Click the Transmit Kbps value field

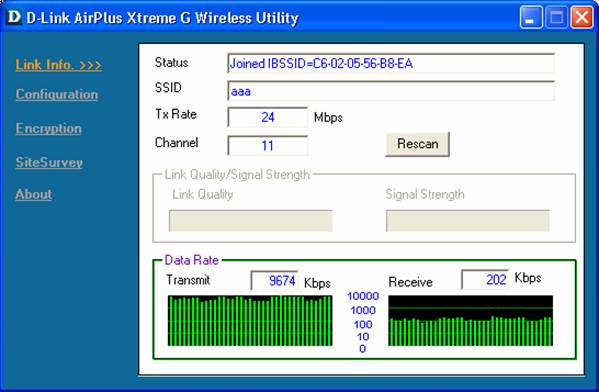click(274, 280)
